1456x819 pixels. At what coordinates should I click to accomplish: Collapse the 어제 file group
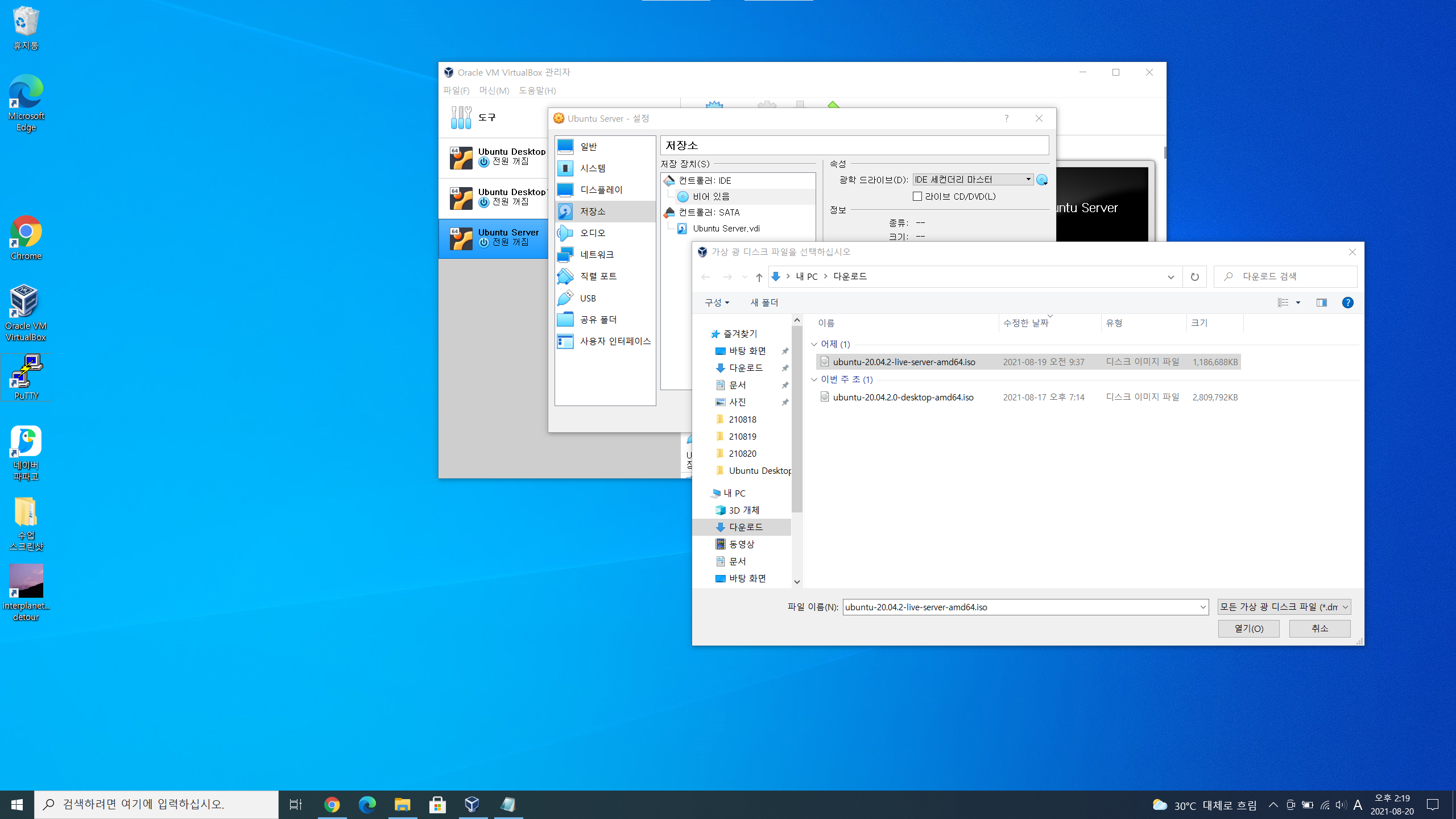tap(814, 345)
